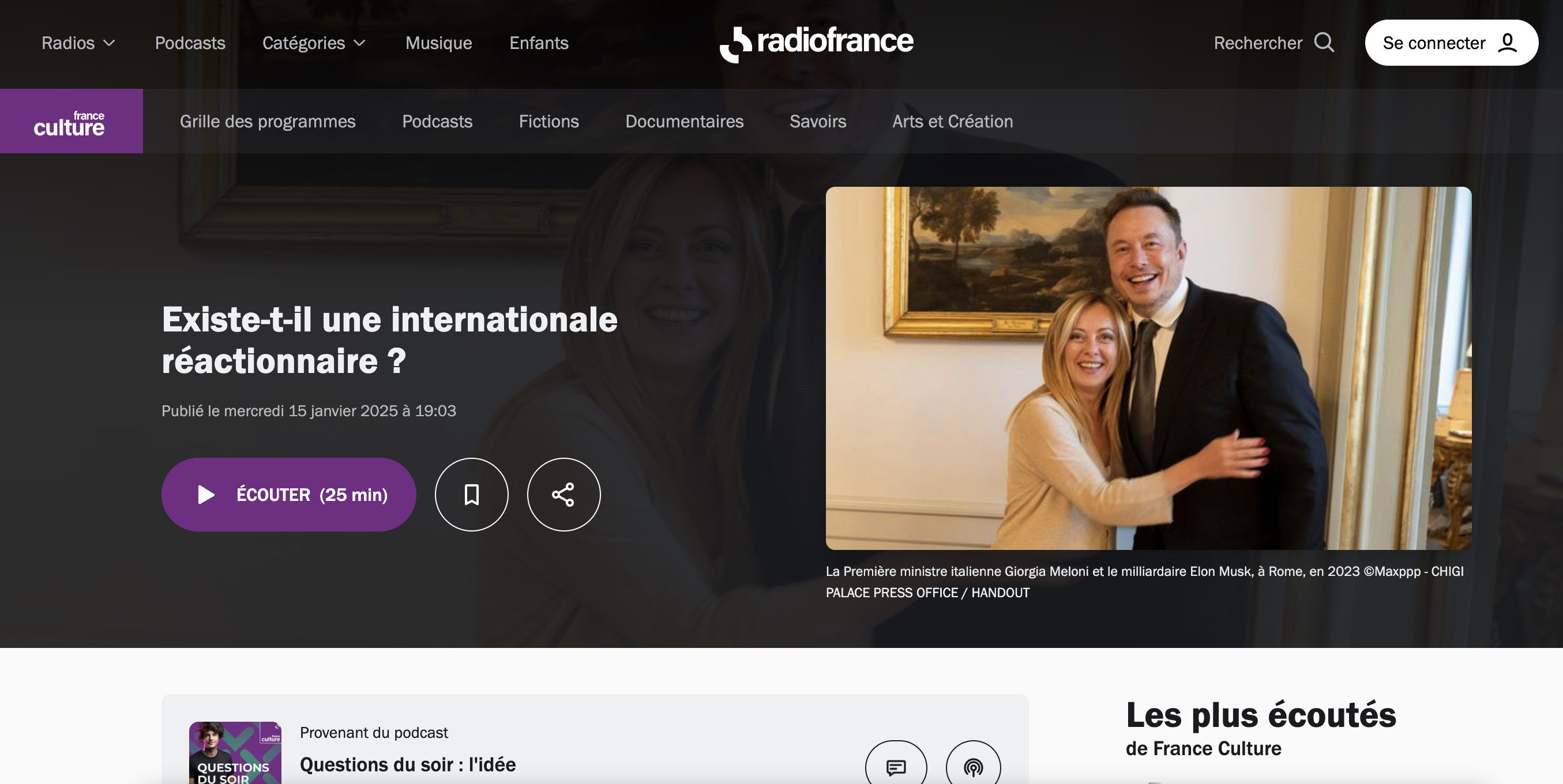The width and height of the screenshot is (1563, 784).
Task: Click the user profile icon
Action: pyautogui.click(x=1508, y=43)
